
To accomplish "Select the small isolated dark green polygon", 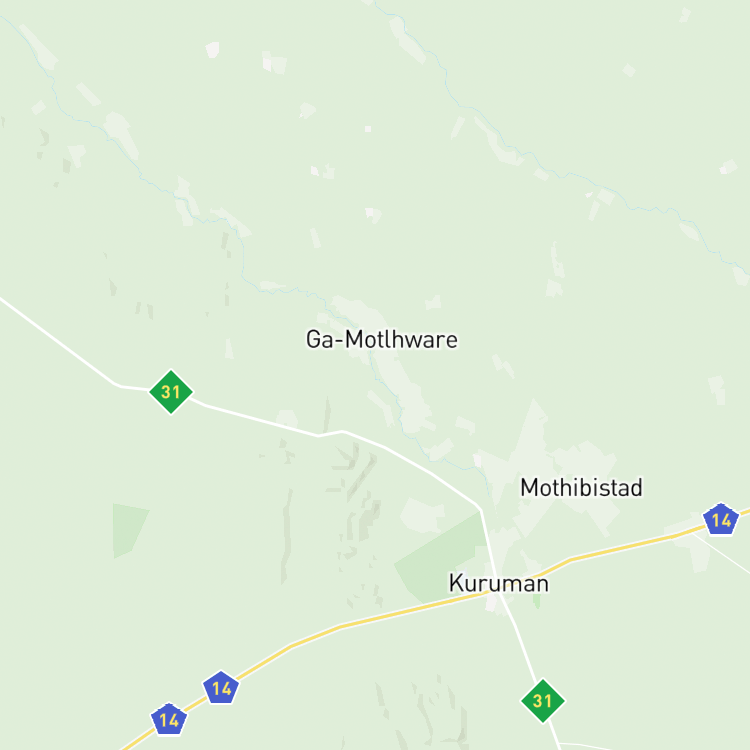I will (128, 530).
